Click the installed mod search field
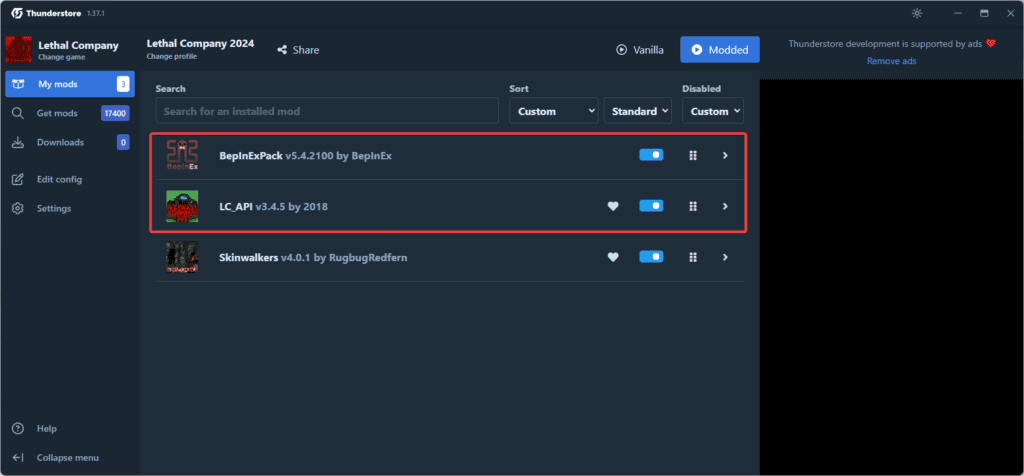Image resolution: width=1024 pixels, height=476 pixels. click(x=327, y=111)
